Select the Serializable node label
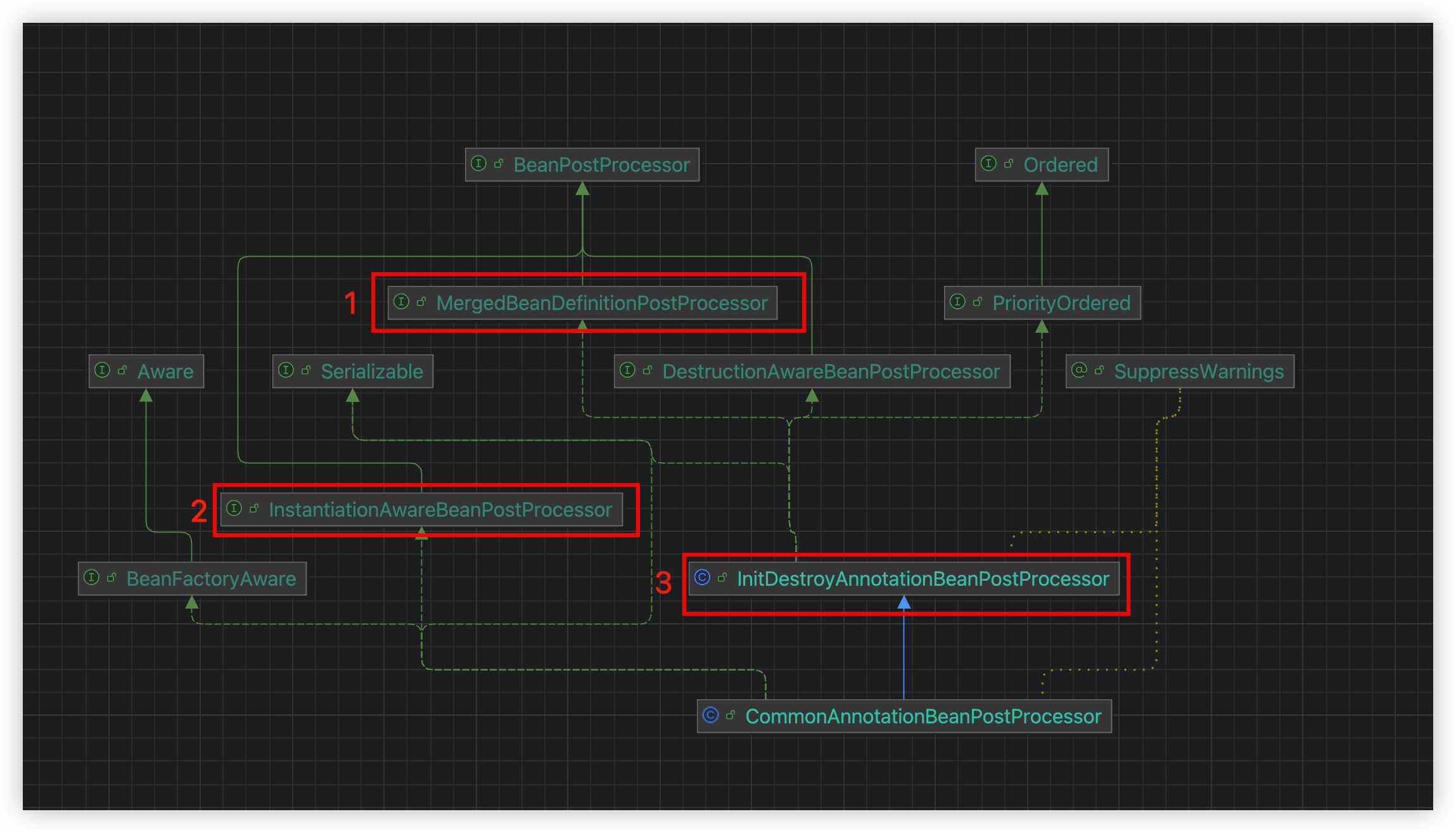This screenshot has height=833, width=1456. click(x=372, y=371)
